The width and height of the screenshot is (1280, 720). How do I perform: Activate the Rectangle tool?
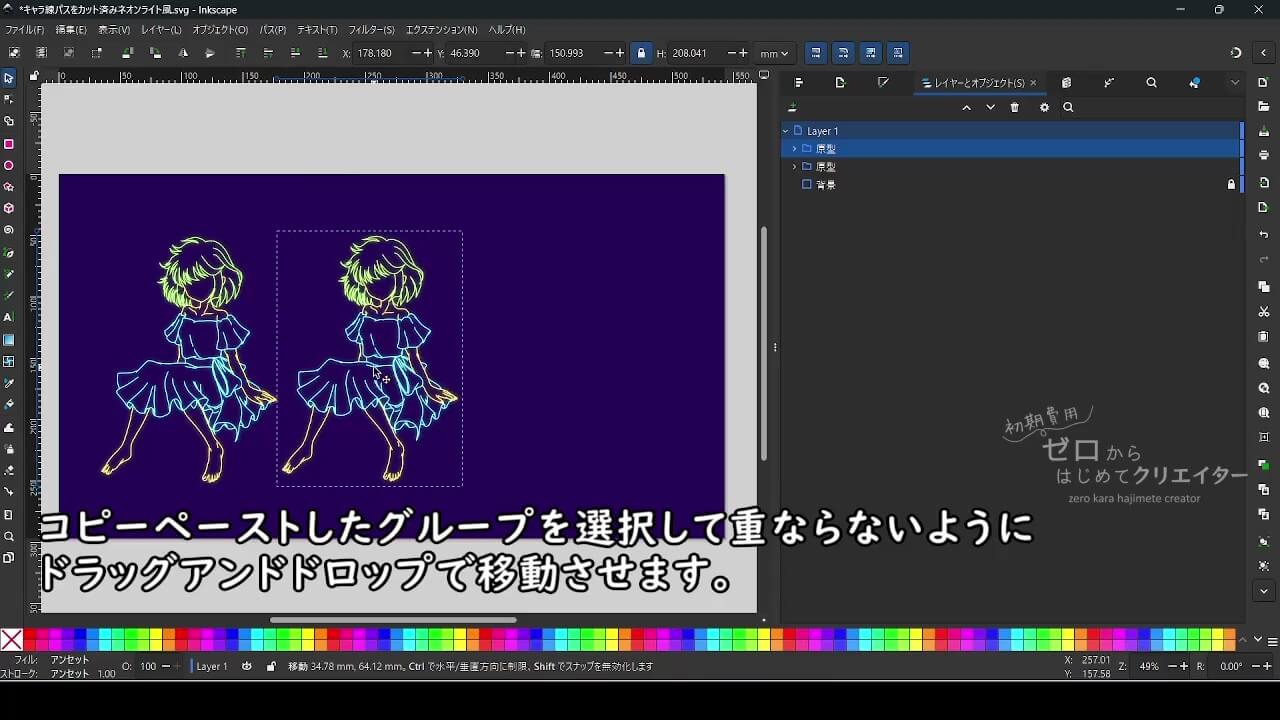[x=10, y=142]
